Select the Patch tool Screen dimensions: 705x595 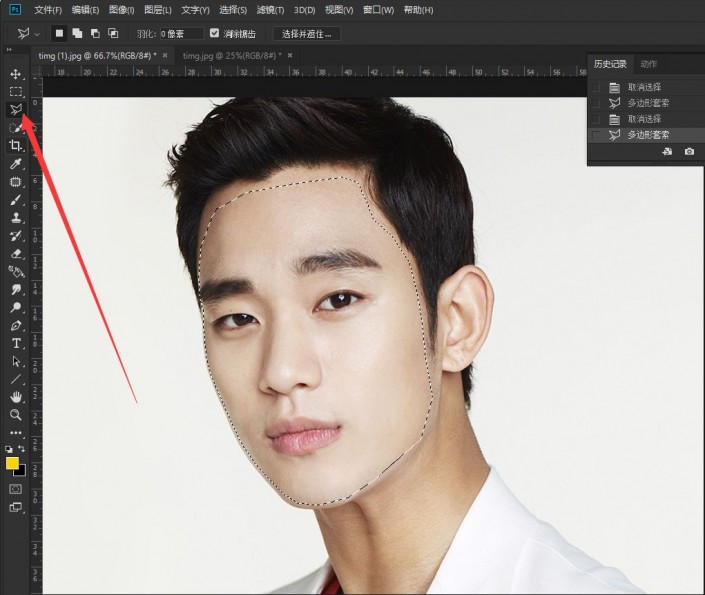coord(16,182)
